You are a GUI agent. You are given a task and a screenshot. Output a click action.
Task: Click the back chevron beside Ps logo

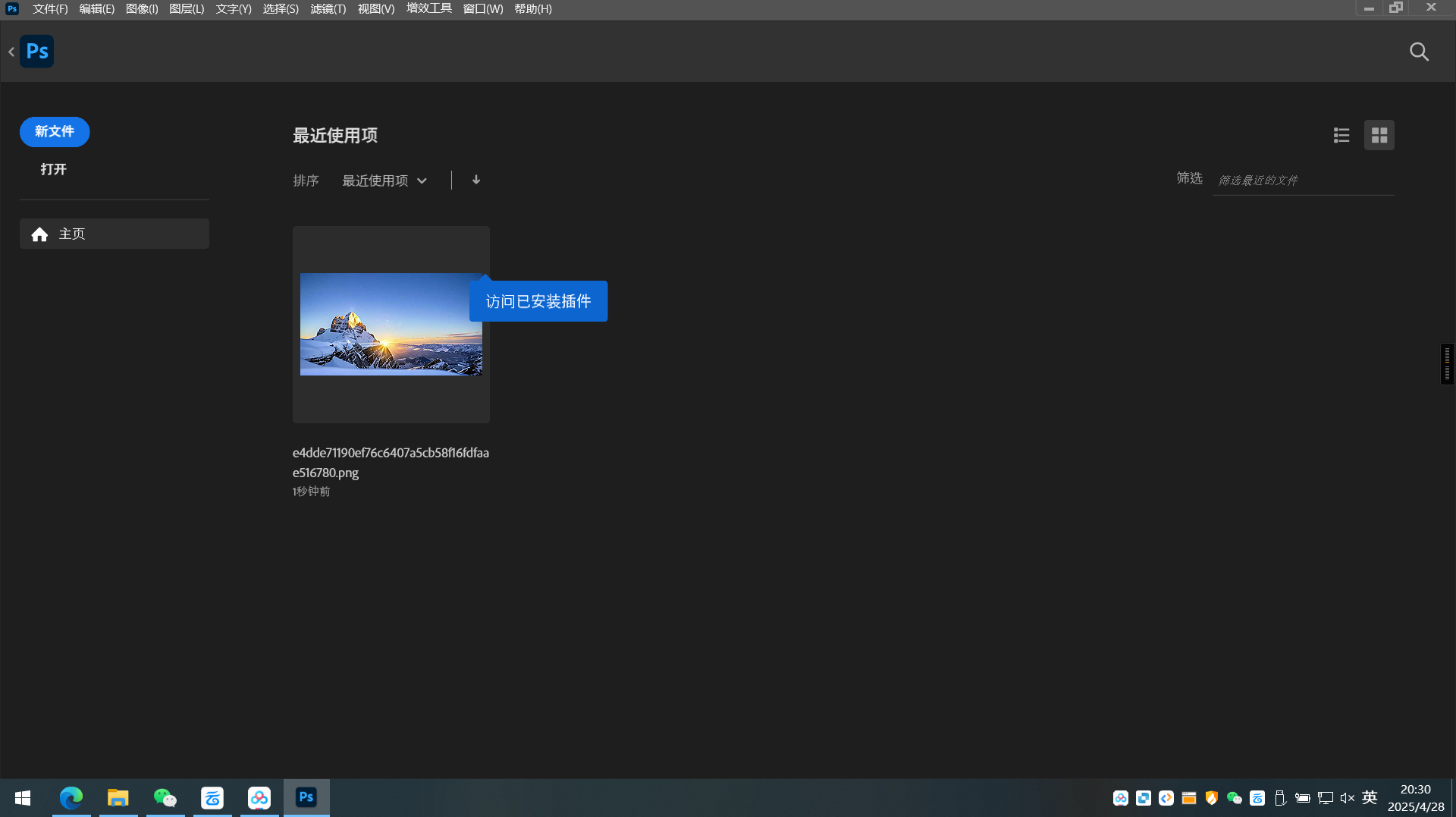(11, 52)
